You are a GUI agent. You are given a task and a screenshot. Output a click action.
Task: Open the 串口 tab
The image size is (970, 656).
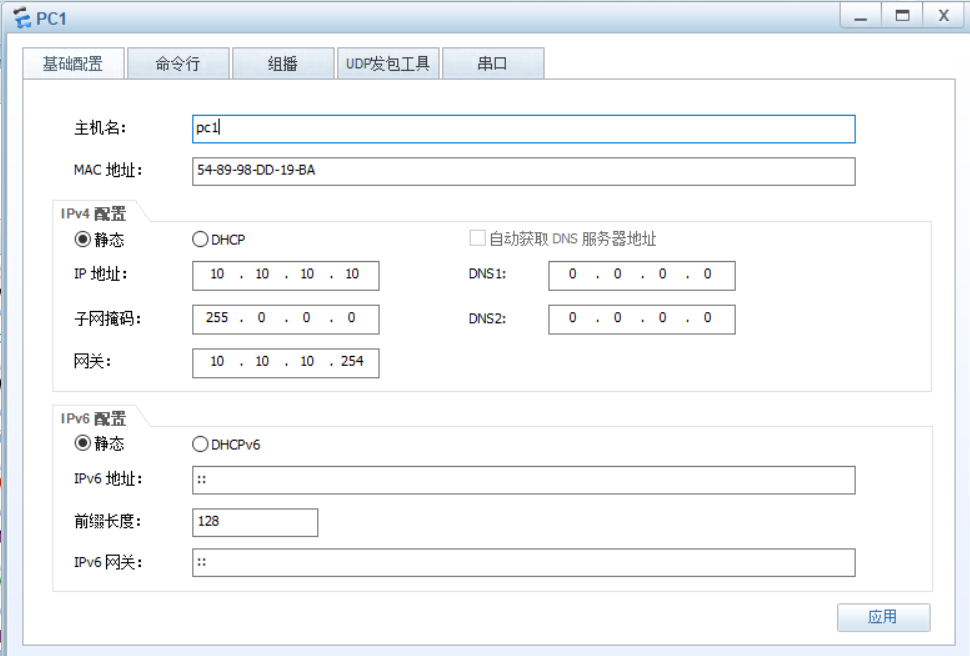pyautogui.click(x=493, y=64)
